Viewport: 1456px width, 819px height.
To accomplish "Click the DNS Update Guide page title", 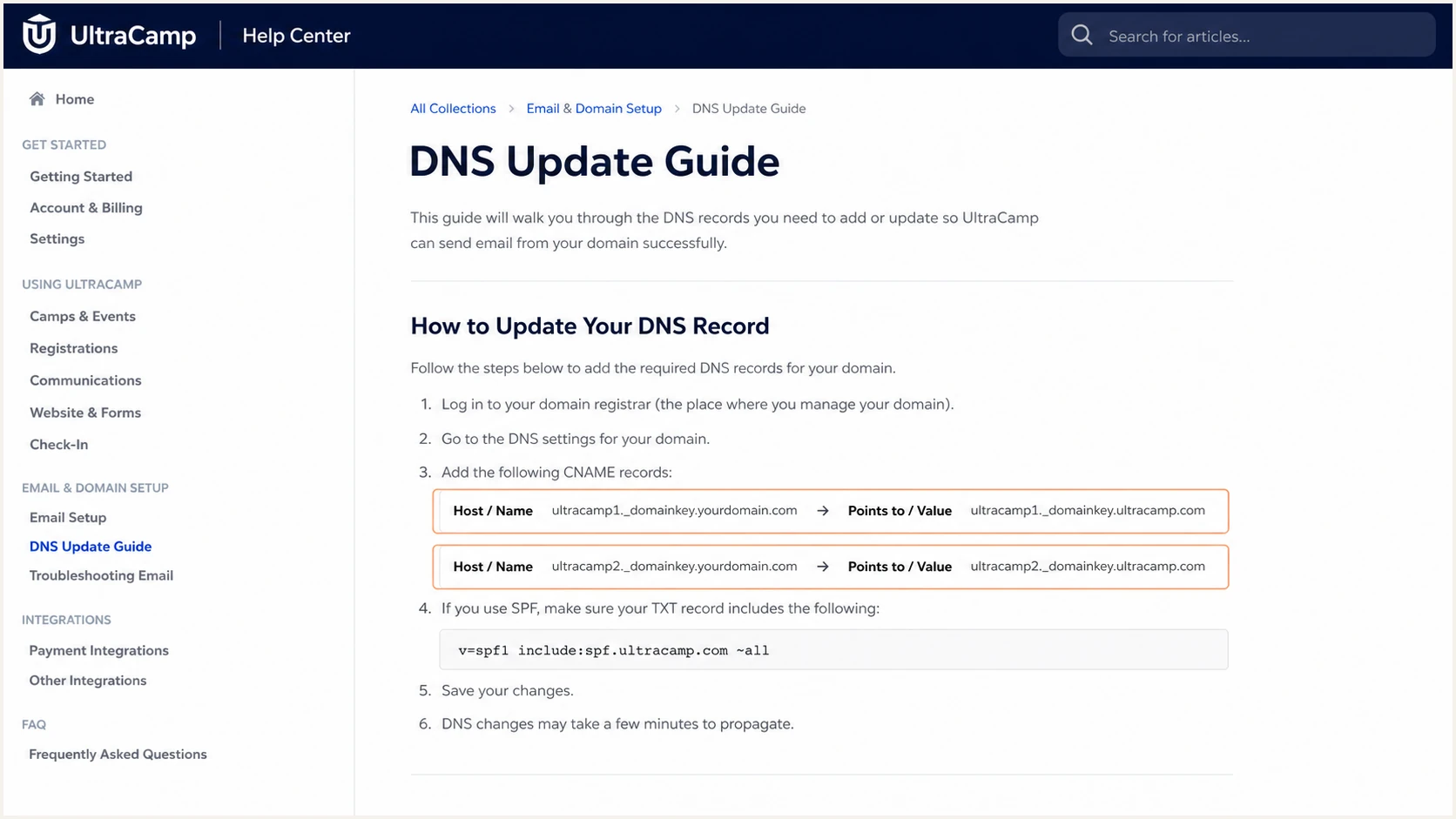I will (x=595, y=162).
